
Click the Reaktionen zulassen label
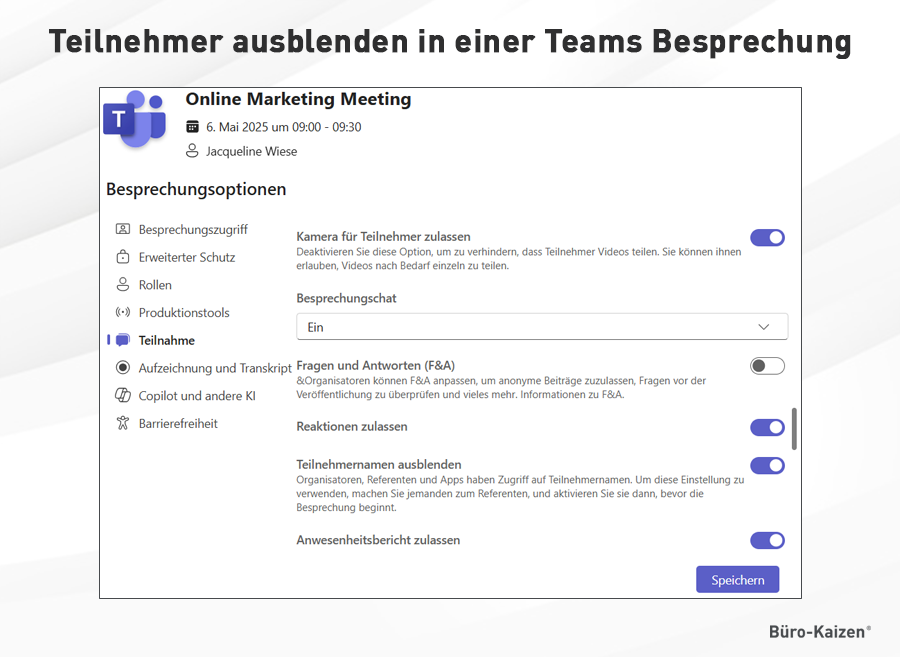coord(352,426)
